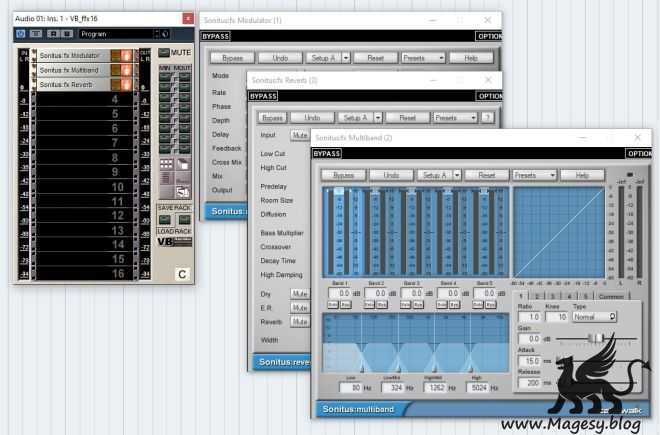660x435 pixels.
Task: Open Presets dropdown in the Modulator window
Action: pyautogui.click(x=423, y=58)
